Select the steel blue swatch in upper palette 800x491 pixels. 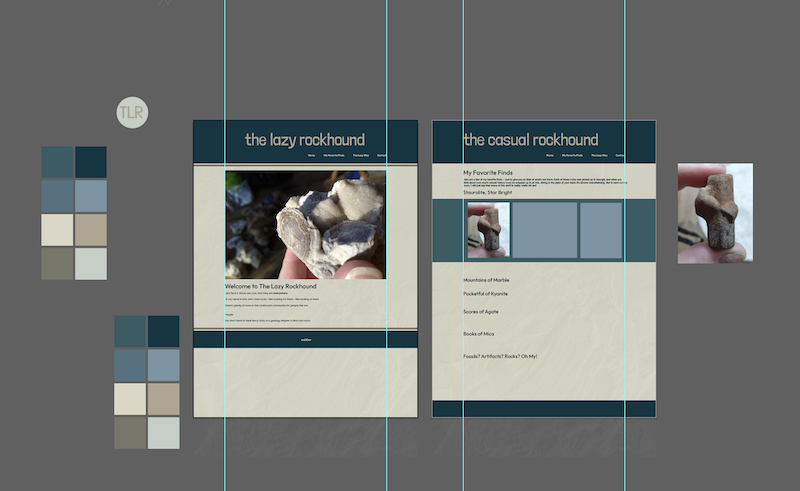coord(57,196)
